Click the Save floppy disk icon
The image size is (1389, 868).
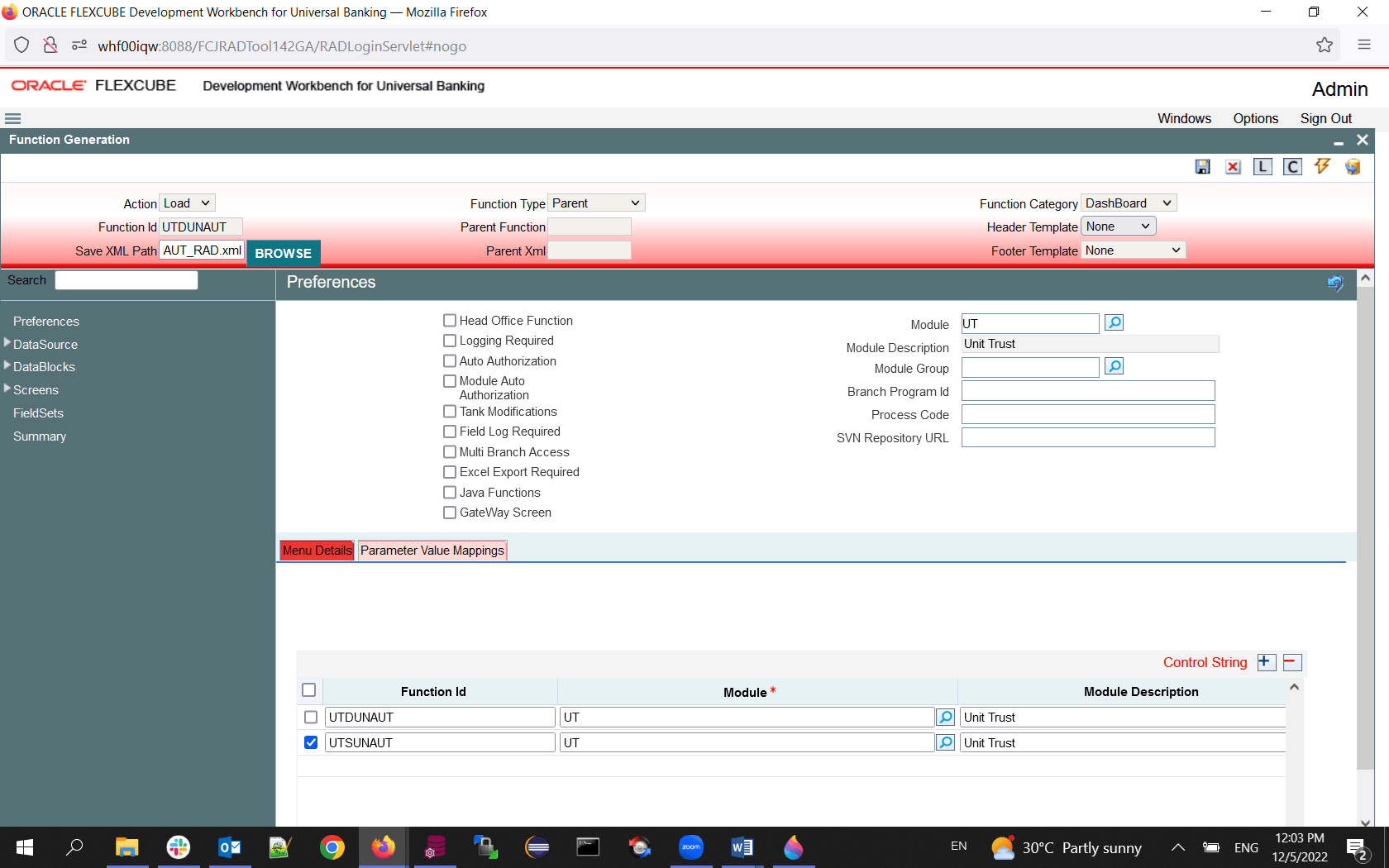(1203, 167)
